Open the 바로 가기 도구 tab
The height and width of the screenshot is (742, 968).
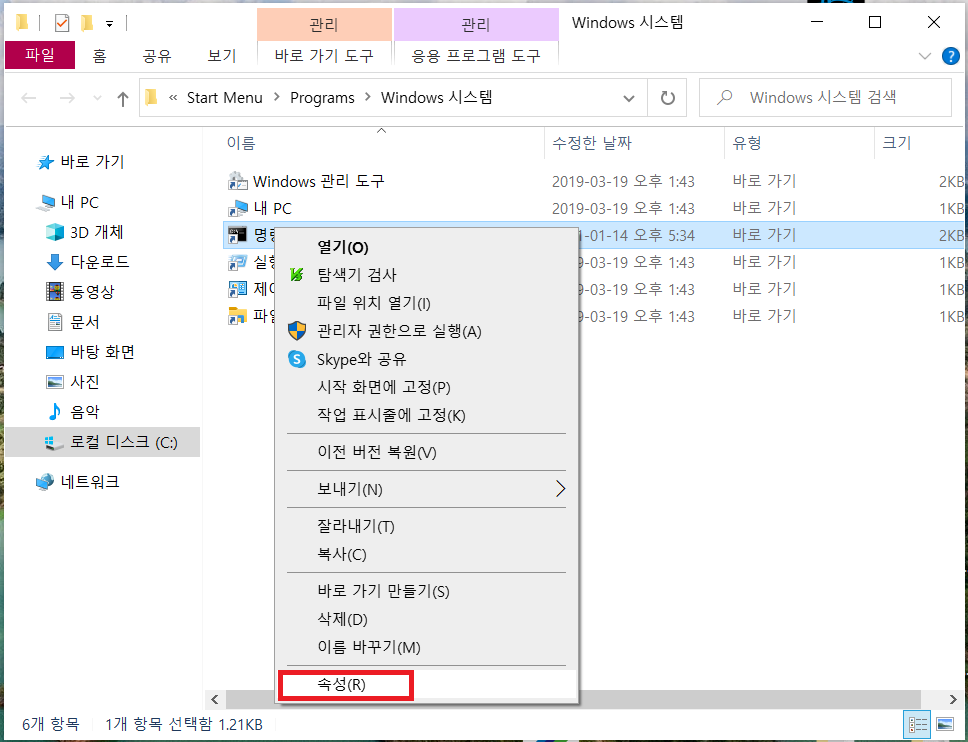(x=324, y=56)
